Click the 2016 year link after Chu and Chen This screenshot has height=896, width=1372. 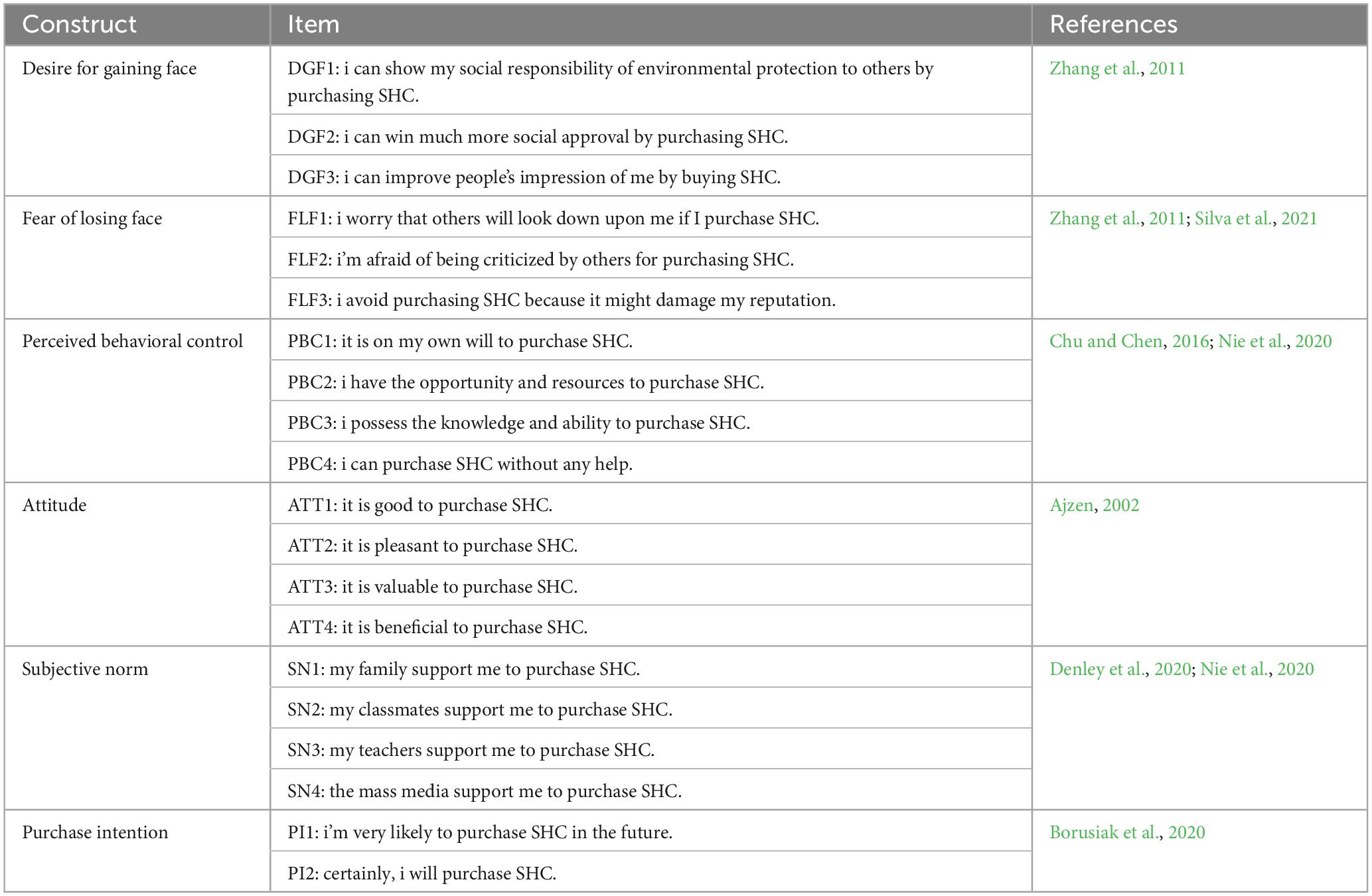point(1190,342)
